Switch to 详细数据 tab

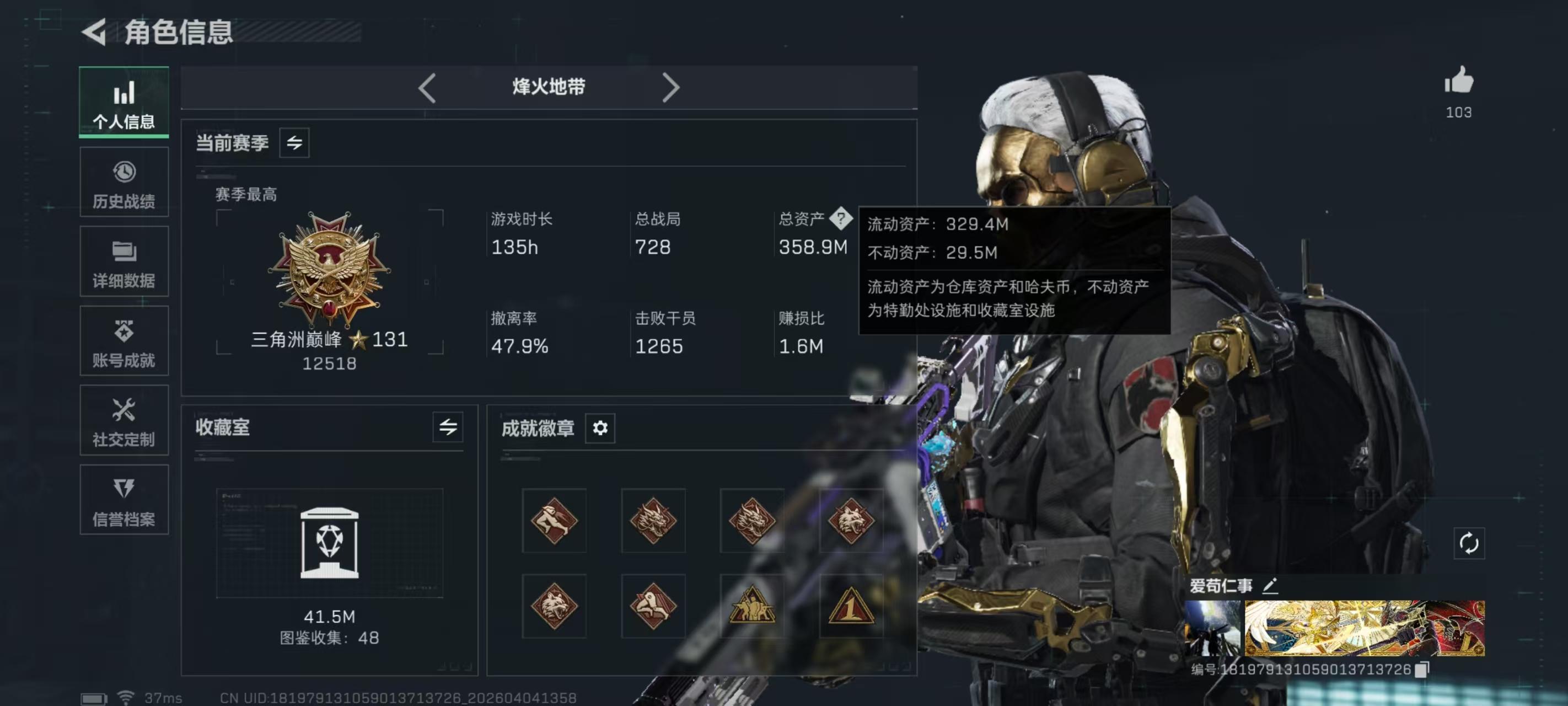pos(124,262)
